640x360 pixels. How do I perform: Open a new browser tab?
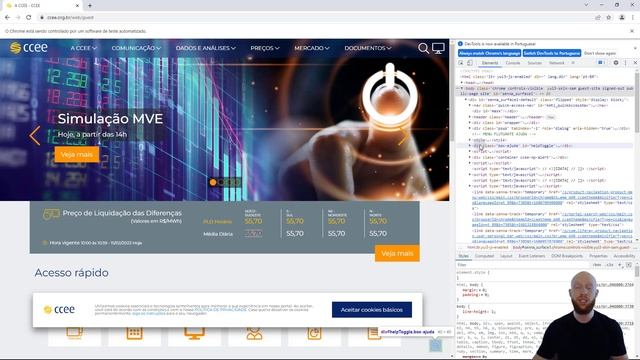(x=90, y=5)
